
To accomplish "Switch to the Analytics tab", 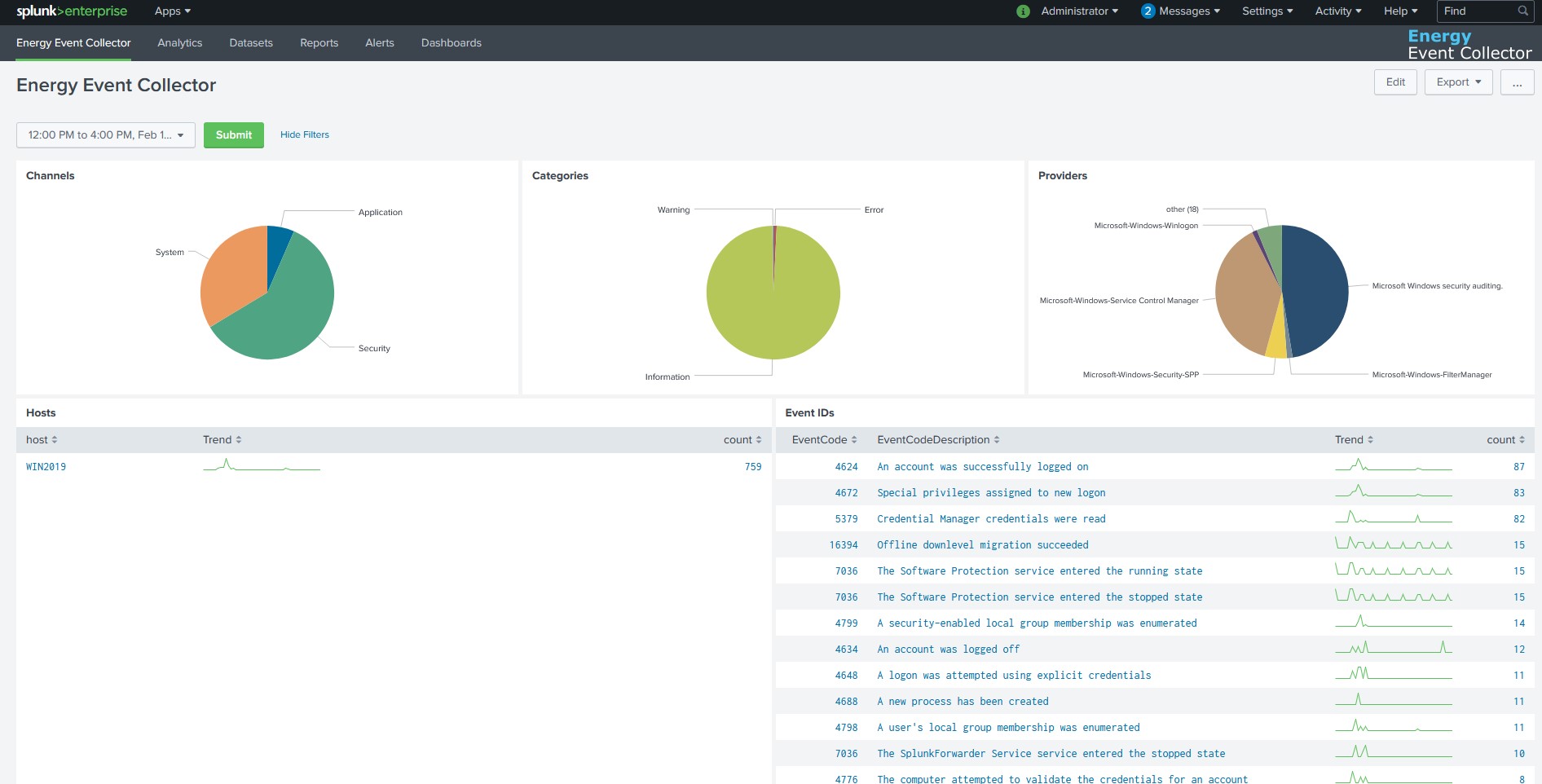I will tap(179, 43).
